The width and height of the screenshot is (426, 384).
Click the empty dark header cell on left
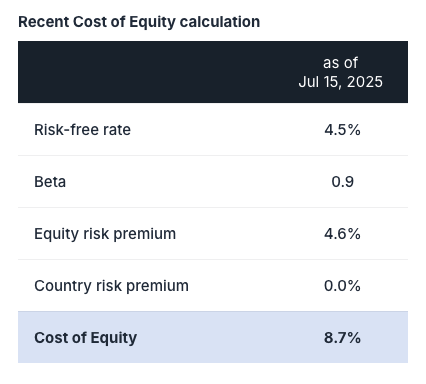click(146, 72)
